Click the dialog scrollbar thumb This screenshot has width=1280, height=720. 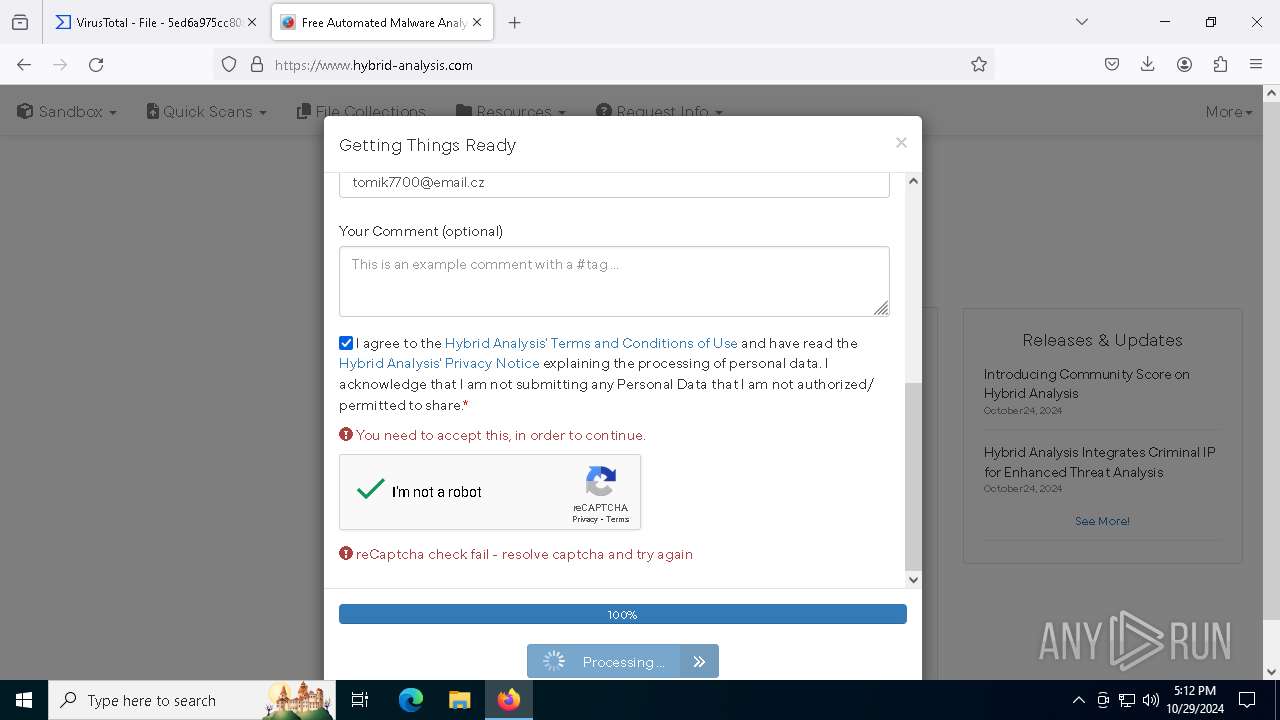click(913, 477)
